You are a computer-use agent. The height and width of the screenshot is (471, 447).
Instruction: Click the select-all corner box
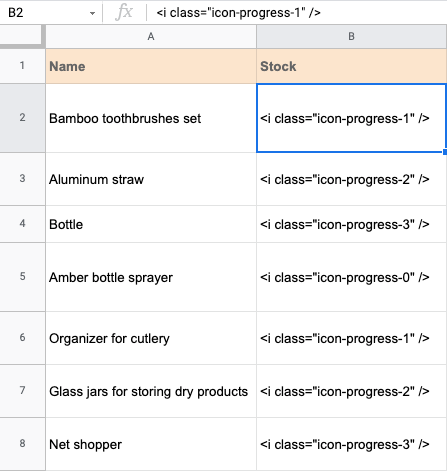(22, 36)
